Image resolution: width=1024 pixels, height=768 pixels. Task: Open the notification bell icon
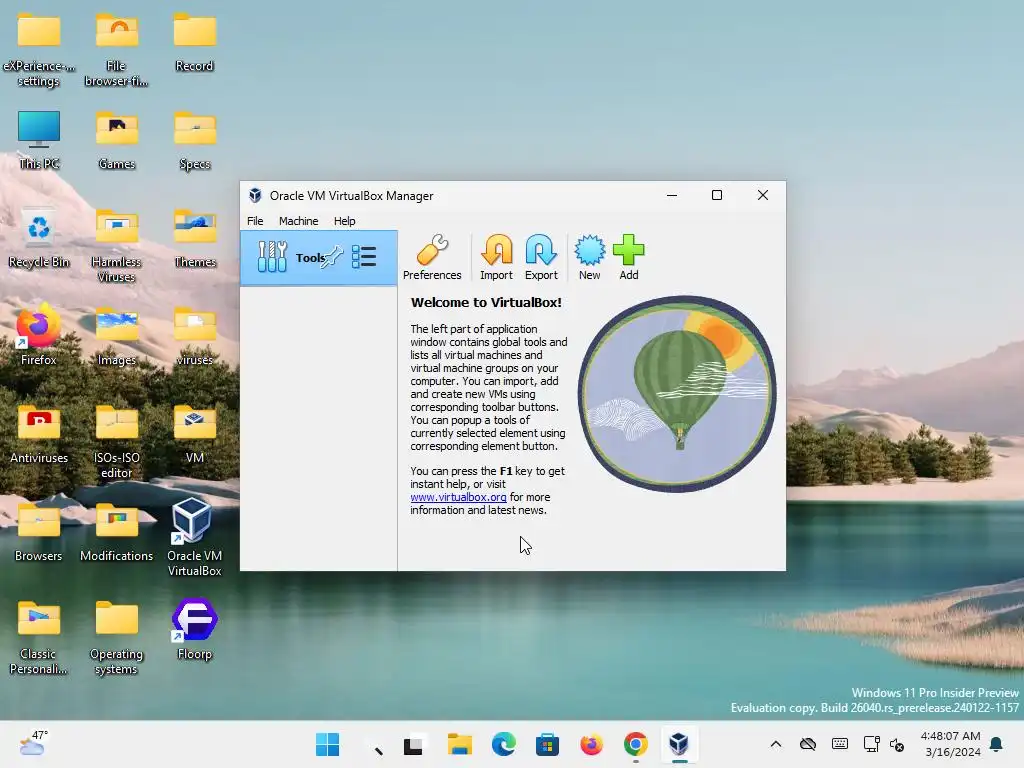(997, 744)
